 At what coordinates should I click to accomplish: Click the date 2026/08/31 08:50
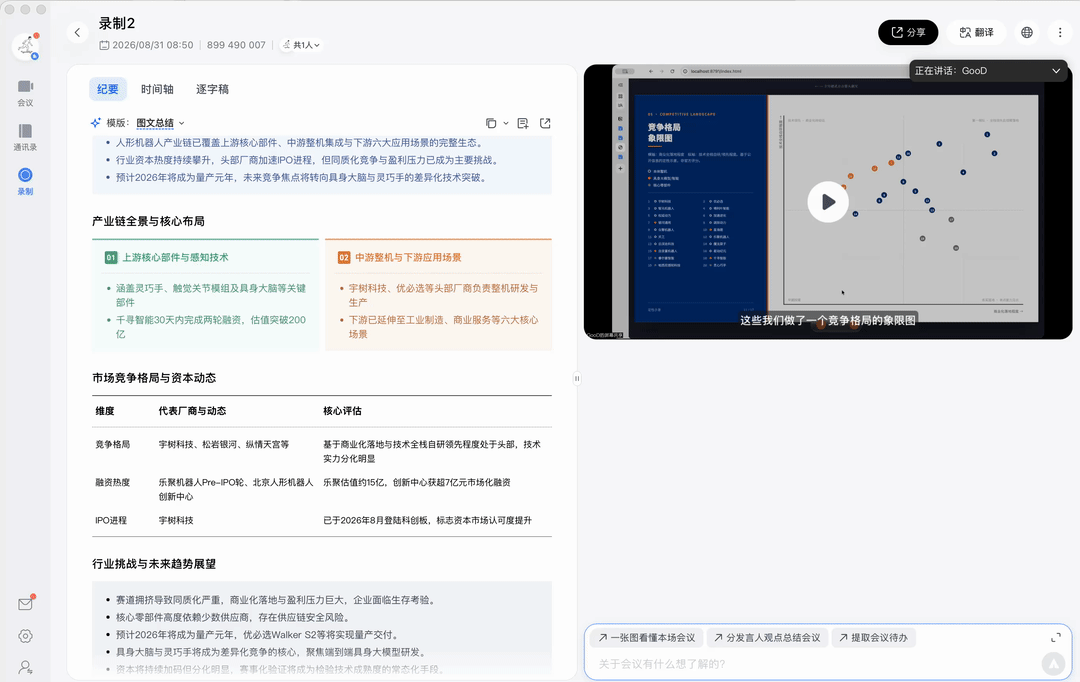tap(152, 45)
